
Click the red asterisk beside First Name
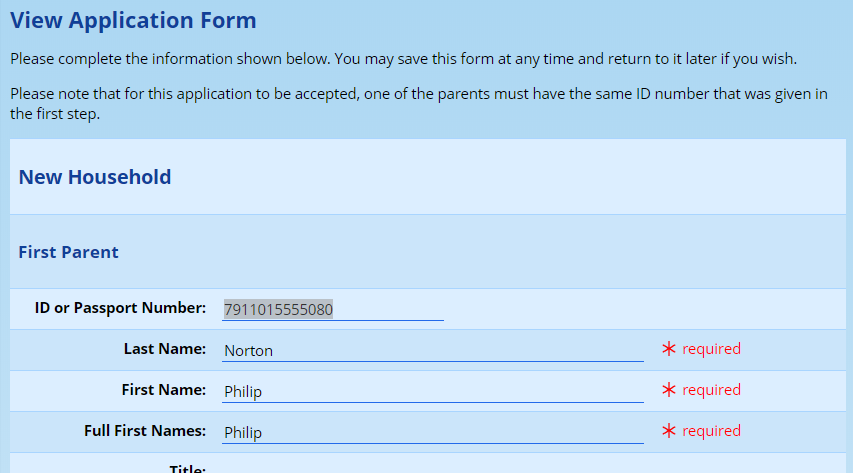(x=669, y=390)
